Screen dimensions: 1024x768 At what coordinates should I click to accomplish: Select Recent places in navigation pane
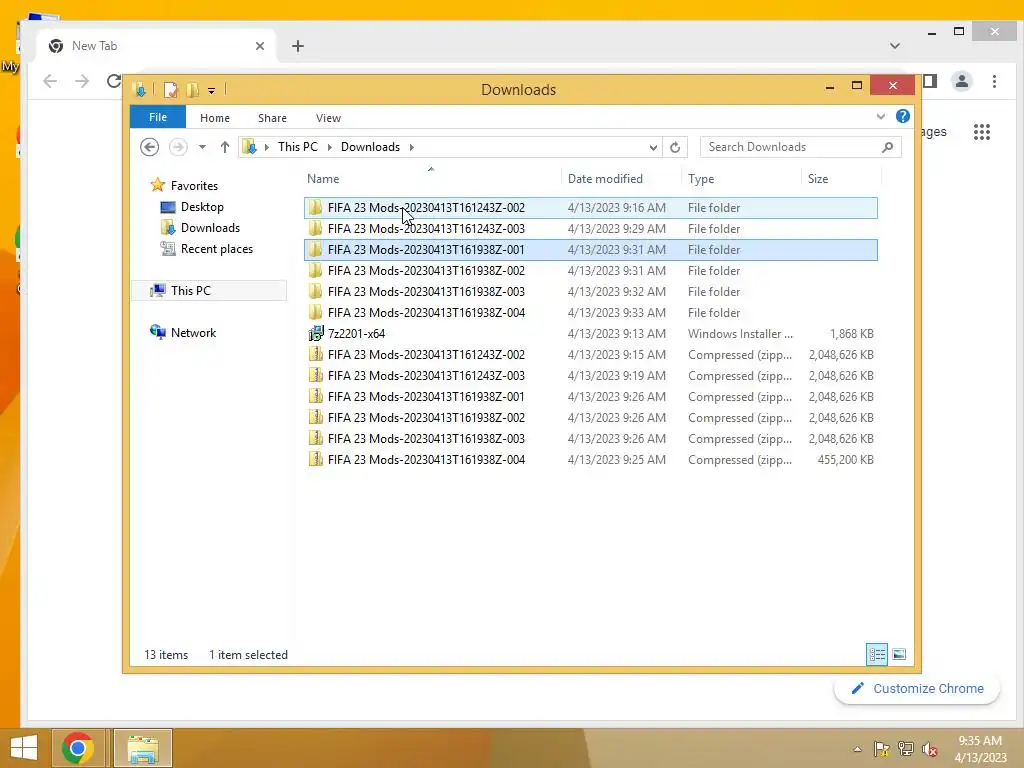(x=216, y=249)
